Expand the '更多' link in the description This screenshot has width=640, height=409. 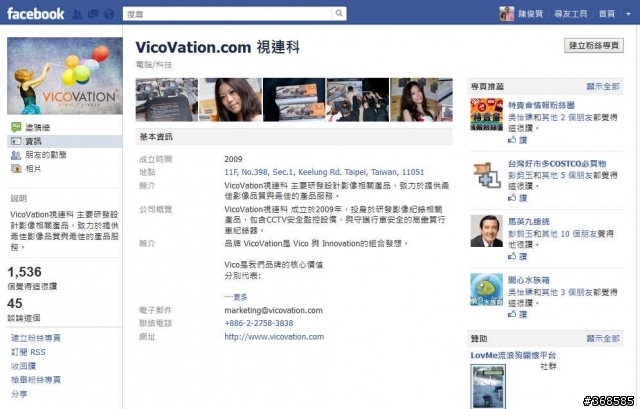[236, 297]
